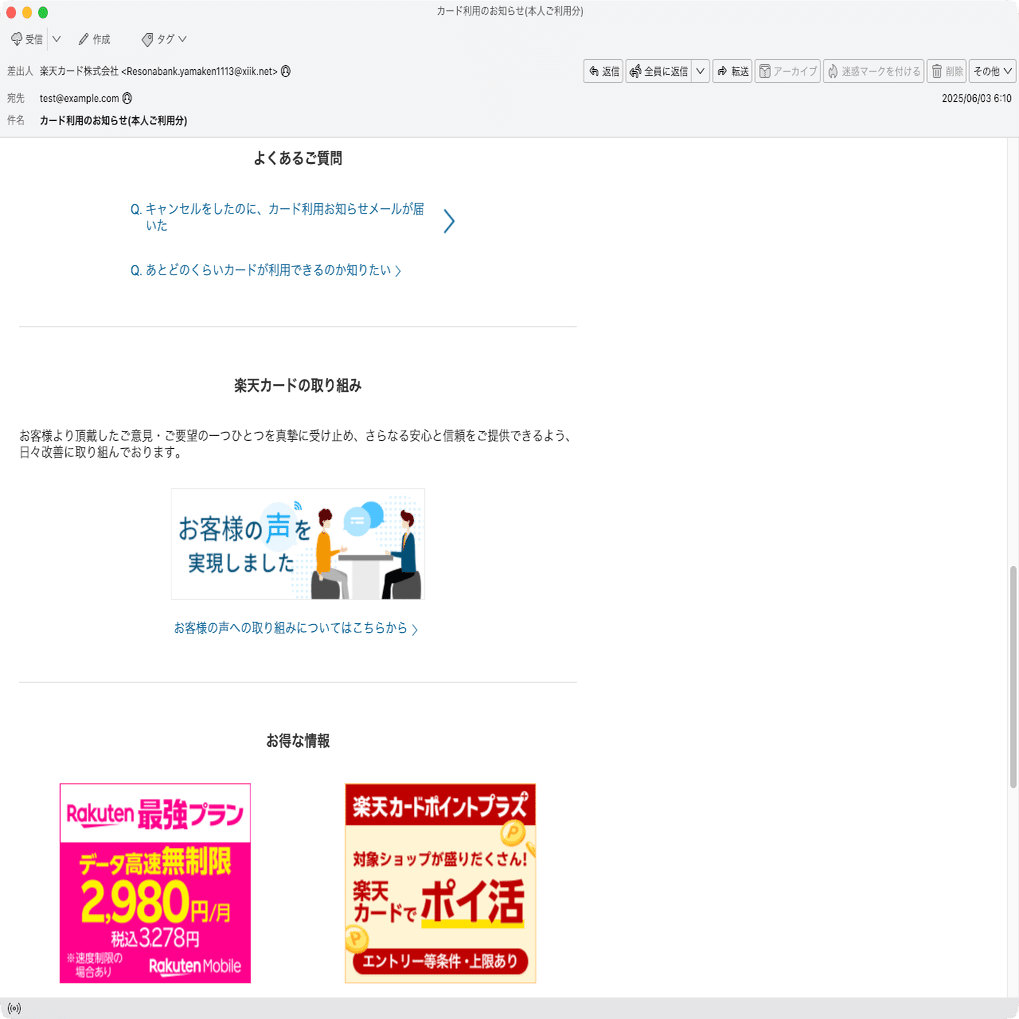Click the お客様の声への取り組み link
The height and width of the screenshot is (1019, 1019).
297,627
